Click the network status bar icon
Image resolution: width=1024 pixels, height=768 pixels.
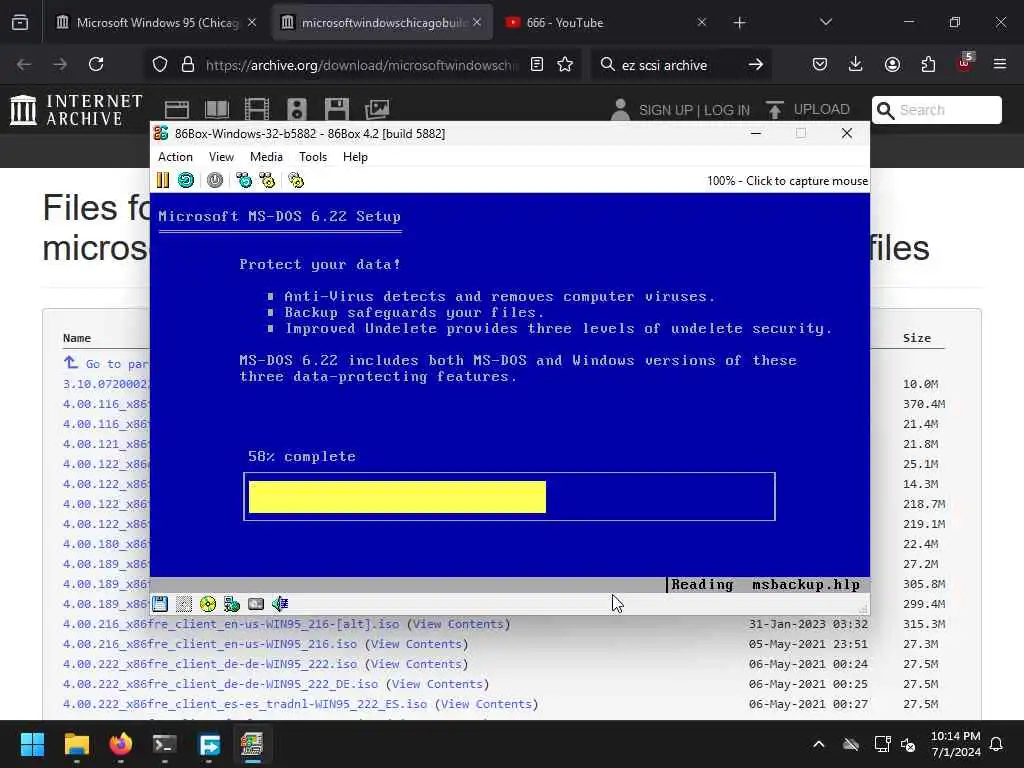click(232, 604)
